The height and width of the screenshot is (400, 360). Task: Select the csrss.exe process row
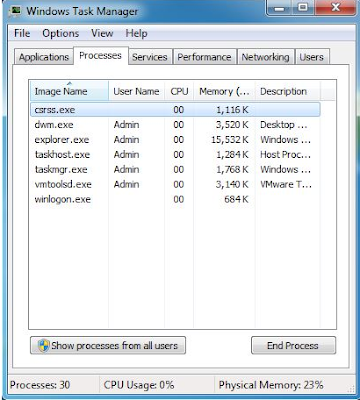click(175, 110)
